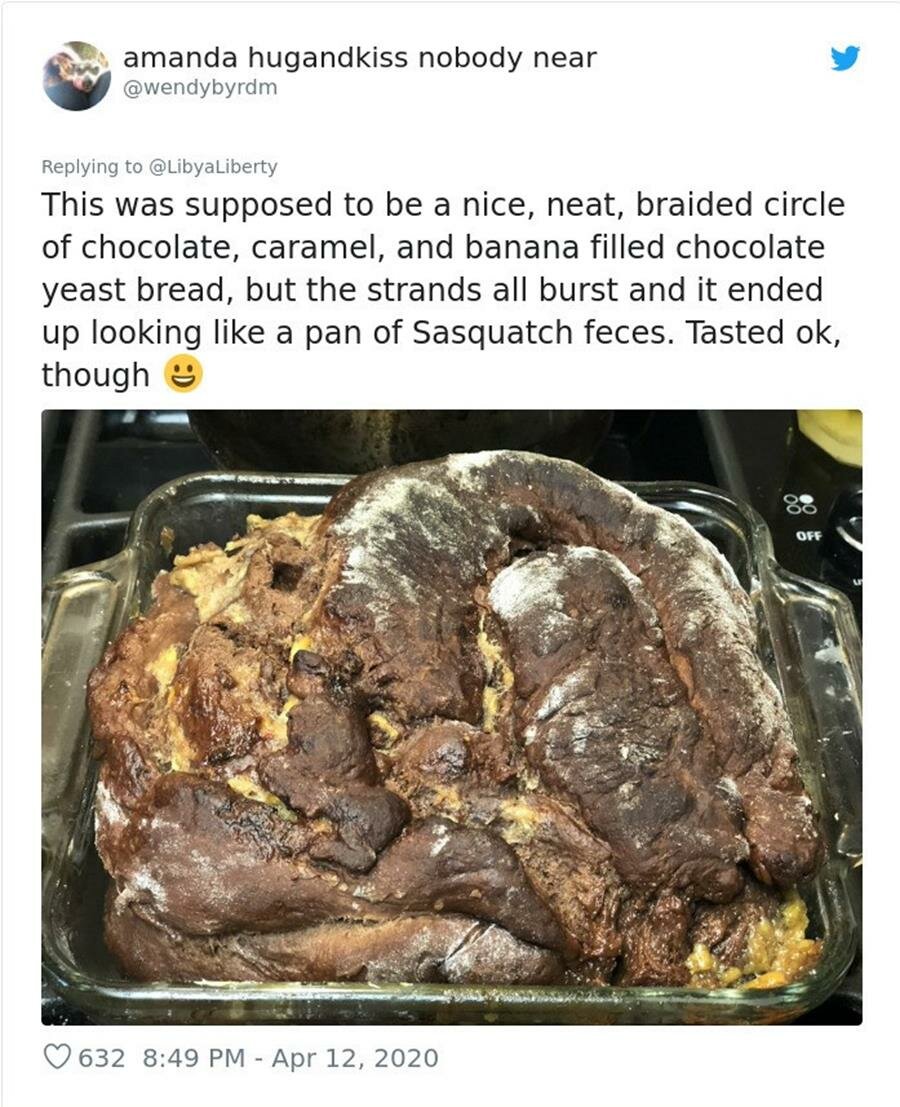Open the 8:49 PM timestamp link
The height and width of the screenshot is (1107, 900).
193,1058
